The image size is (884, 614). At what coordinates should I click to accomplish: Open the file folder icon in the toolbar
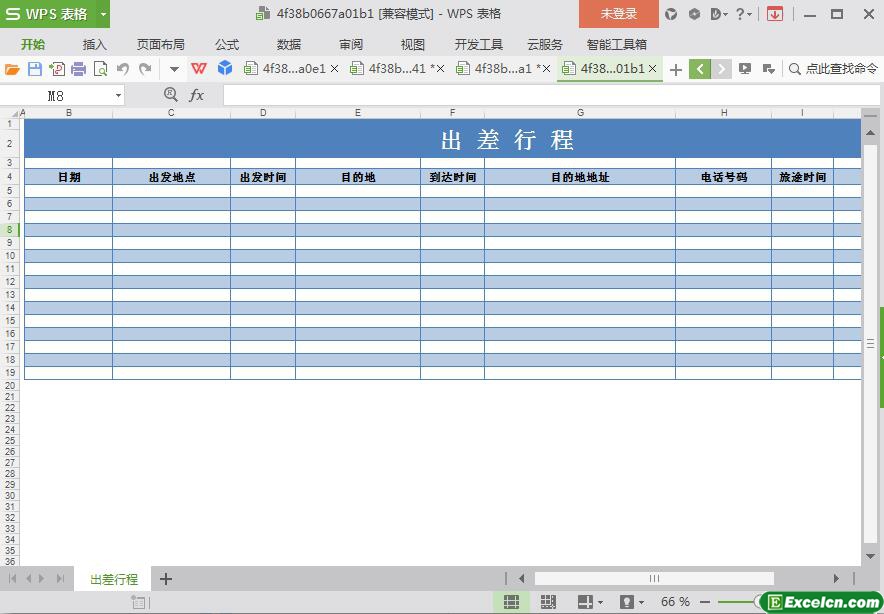(x=12, y=69)
